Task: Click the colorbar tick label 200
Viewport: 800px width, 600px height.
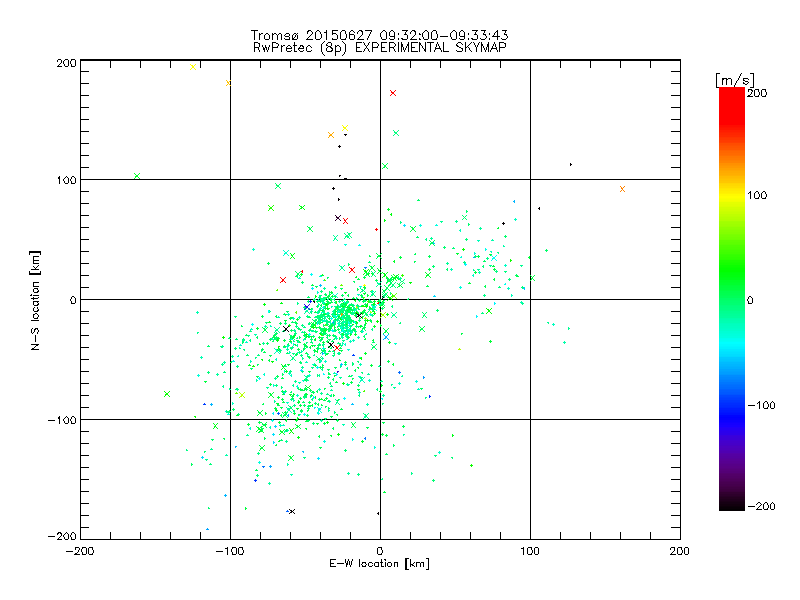Action: coord(757,93)
